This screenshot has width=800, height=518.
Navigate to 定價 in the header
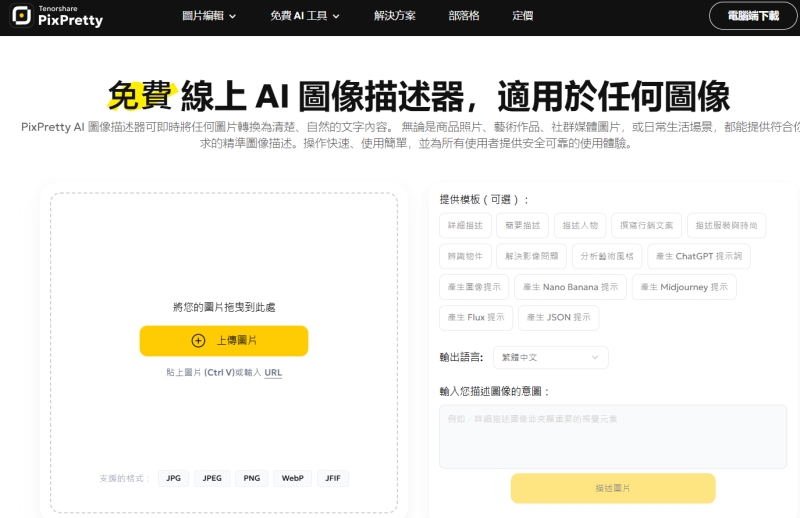(x=523, y=16)
